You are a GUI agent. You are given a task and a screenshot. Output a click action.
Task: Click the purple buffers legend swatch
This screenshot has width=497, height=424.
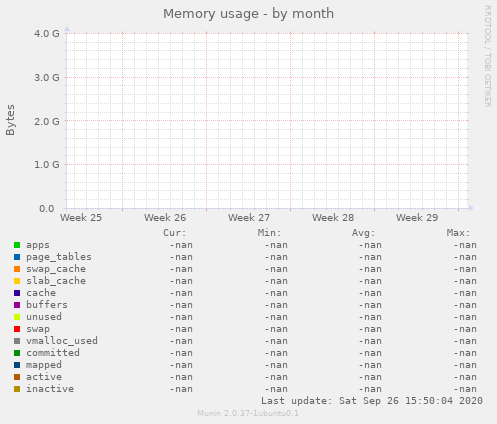(17, 305)
